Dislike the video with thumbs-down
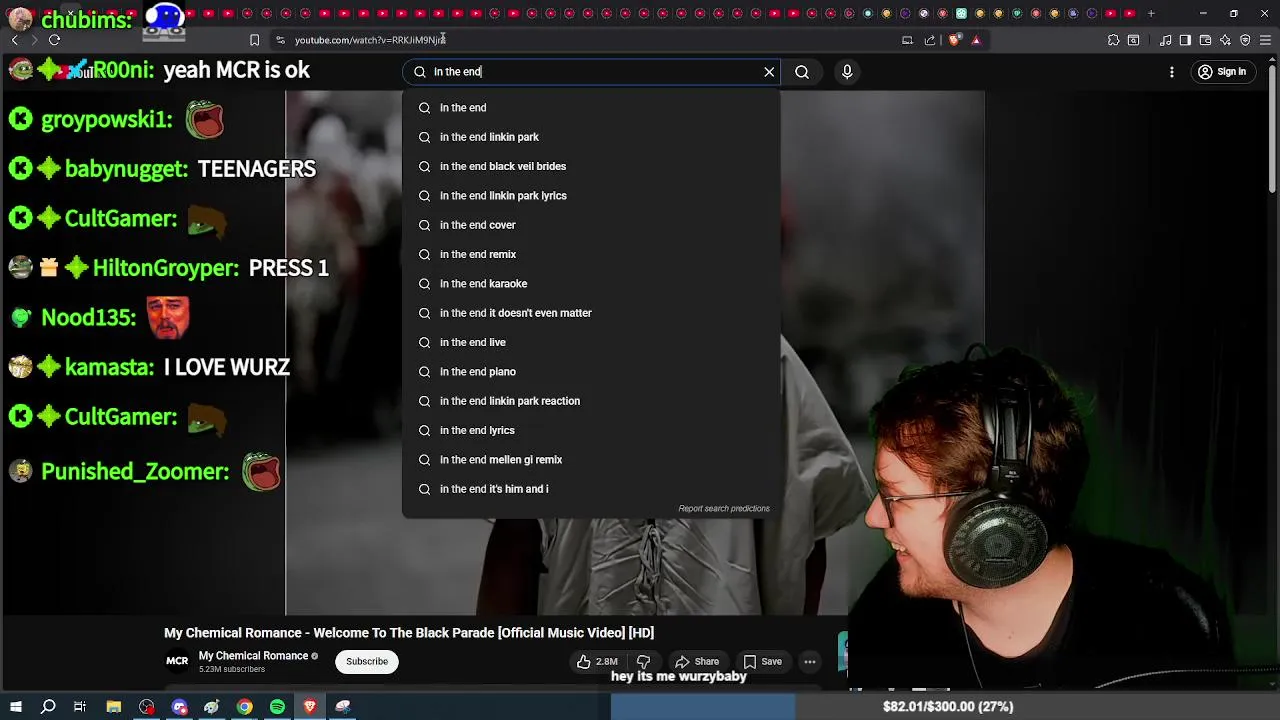 click(x=644, y=661)
